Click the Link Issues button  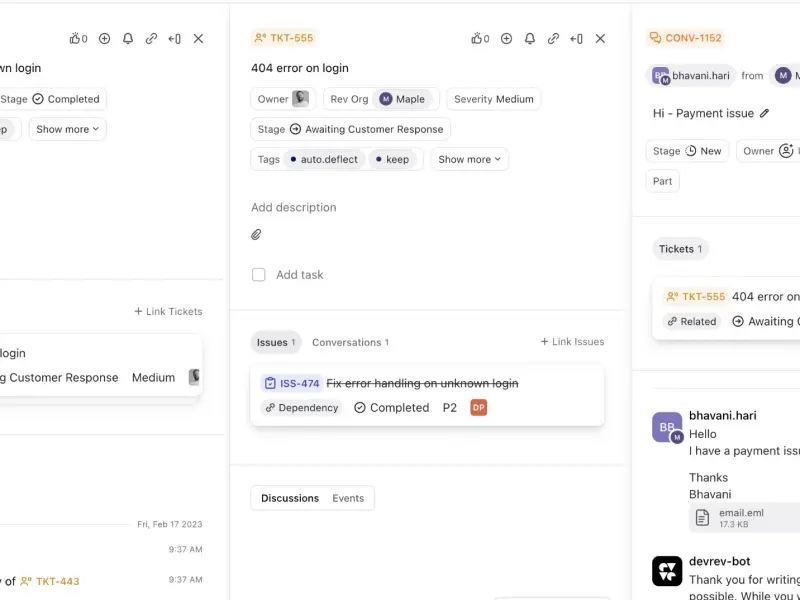572,342
